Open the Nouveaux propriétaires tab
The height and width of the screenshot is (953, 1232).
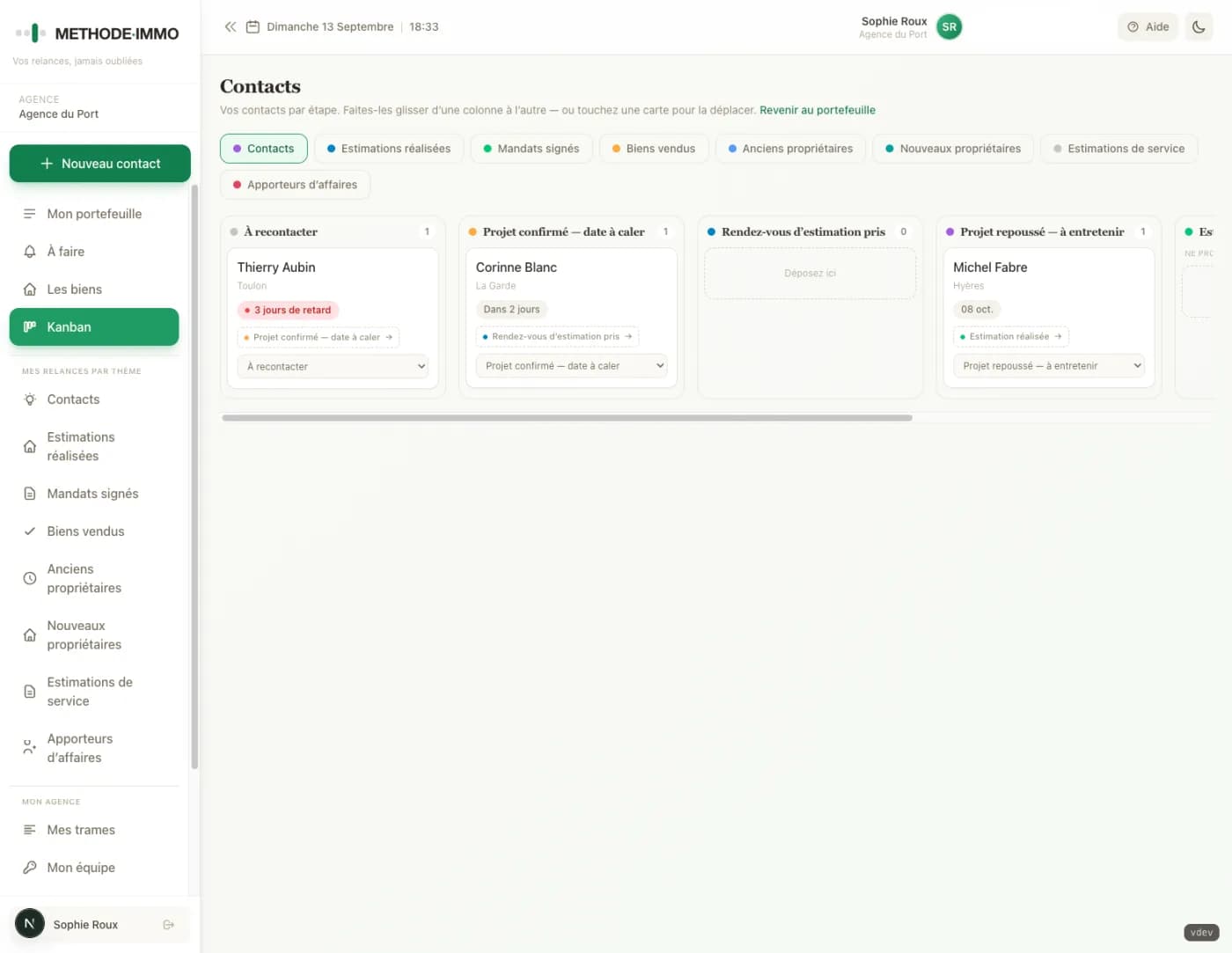click(x=953, y=149)
